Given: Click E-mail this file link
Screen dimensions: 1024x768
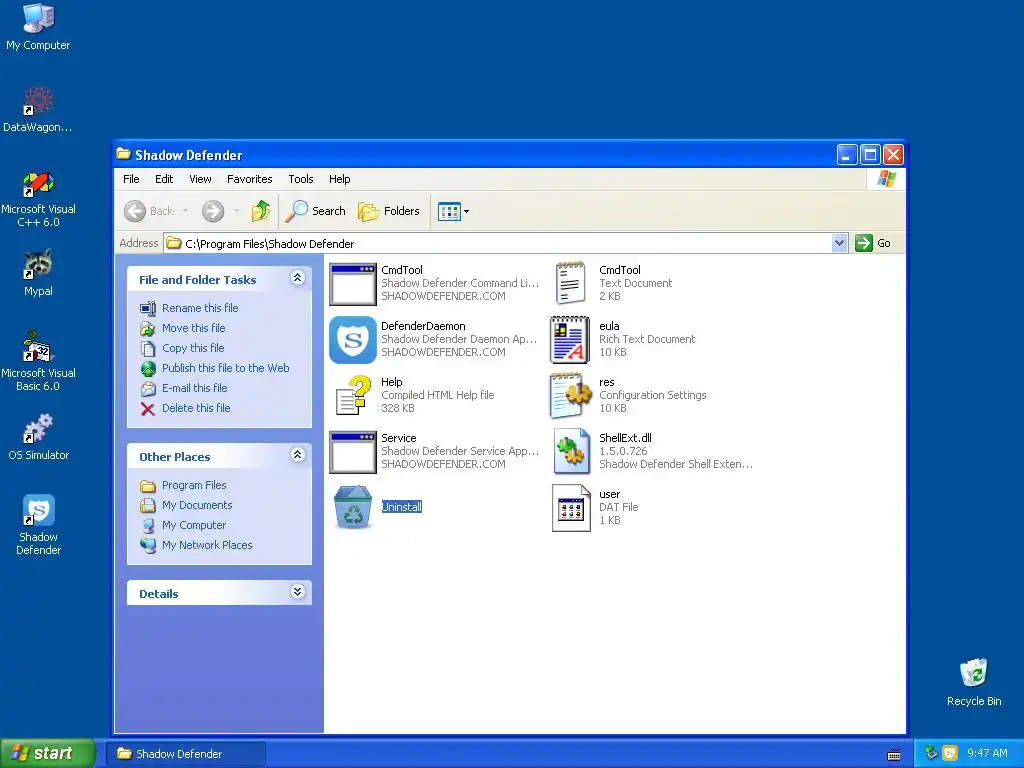Looking at the screenshot, I should click(195, 388).
